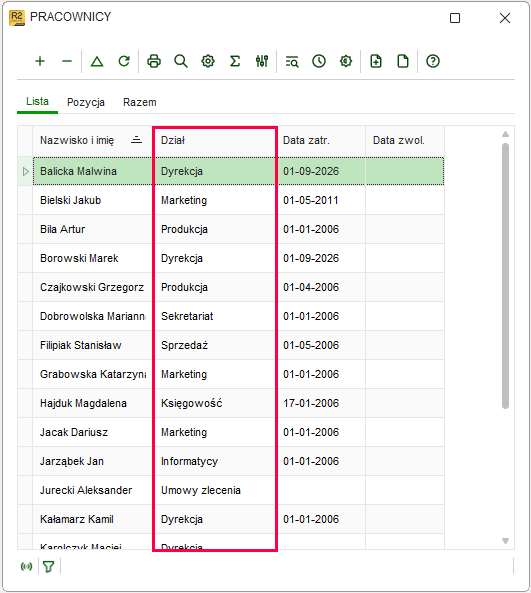The image size is (531, 593).
Task: Close the PRACOWNICY window
Action: tap(505, 18)
